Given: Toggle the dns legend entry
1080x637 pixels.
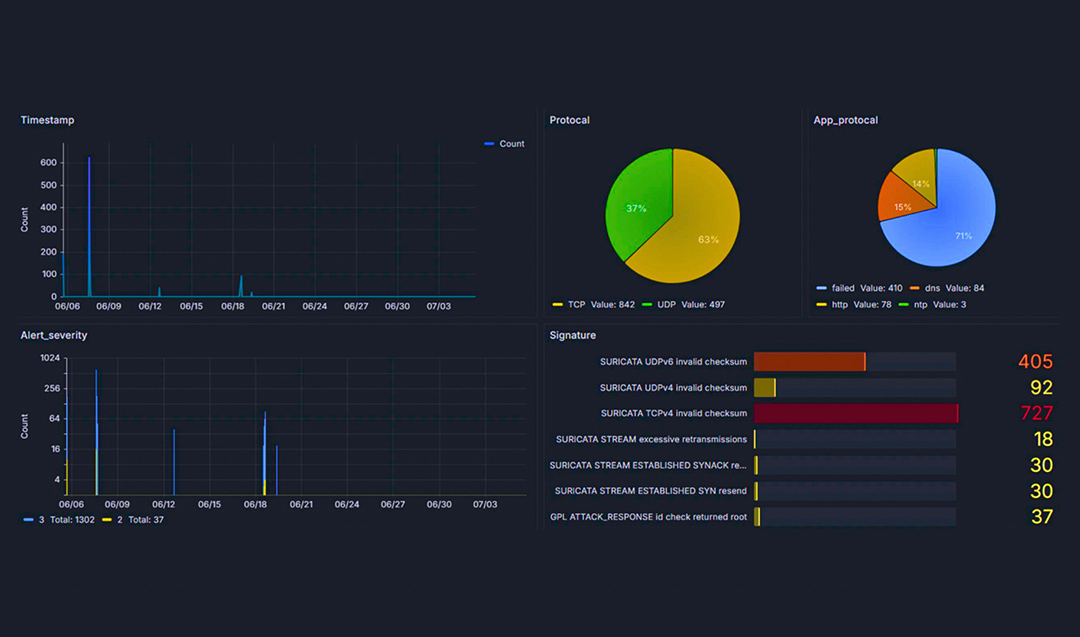Looking at the screenshot, I should (x=947, y=288).
